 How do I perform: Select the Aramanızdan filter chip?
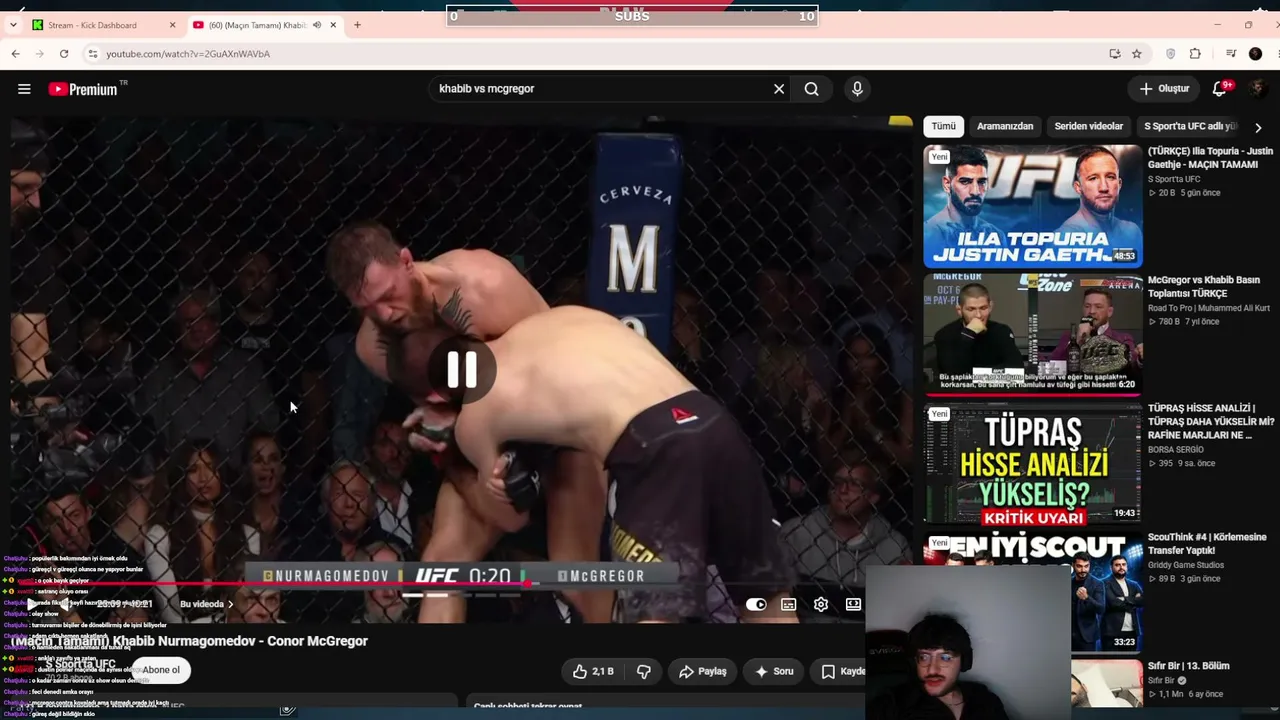point(1005,127)
